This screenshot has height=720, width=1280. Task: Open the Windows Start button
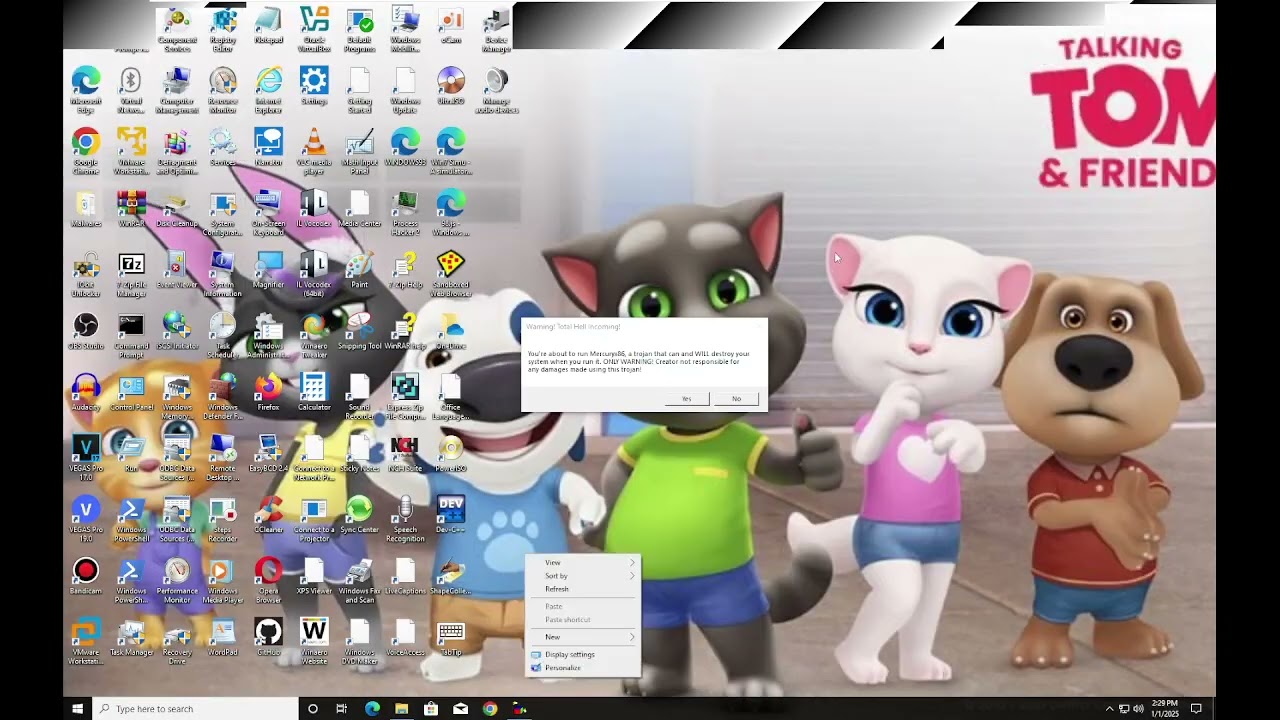[x=77, y=709]
